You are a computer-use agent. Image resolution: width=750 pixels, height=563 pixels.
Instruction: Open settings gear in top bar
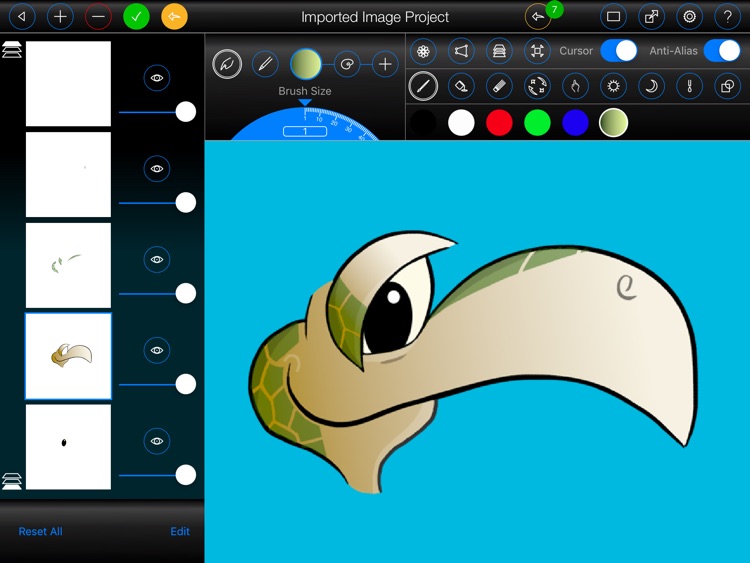[x=689, y=17]
